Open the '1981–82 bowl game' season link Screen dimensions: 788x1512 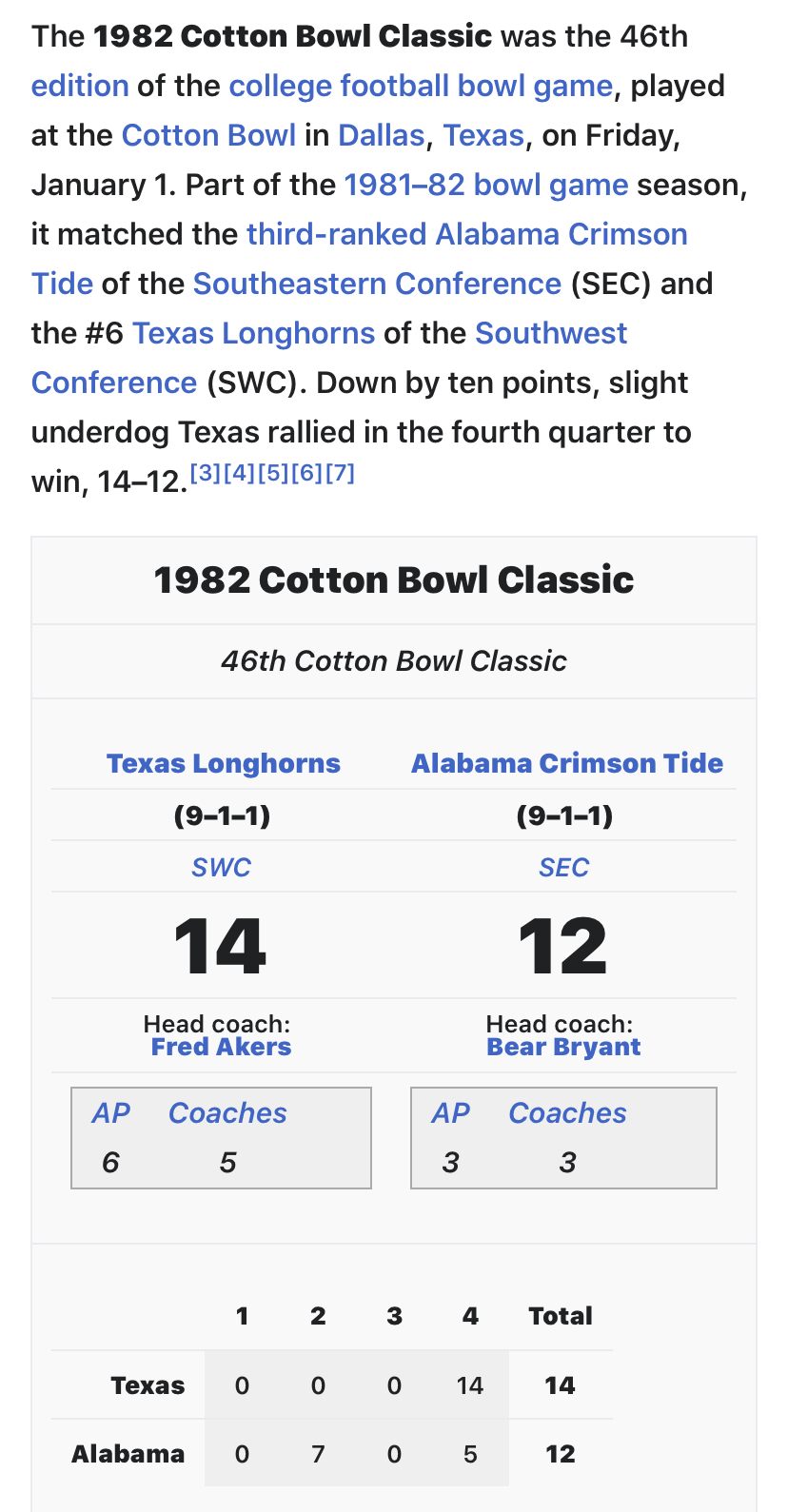tap(485, 186)
